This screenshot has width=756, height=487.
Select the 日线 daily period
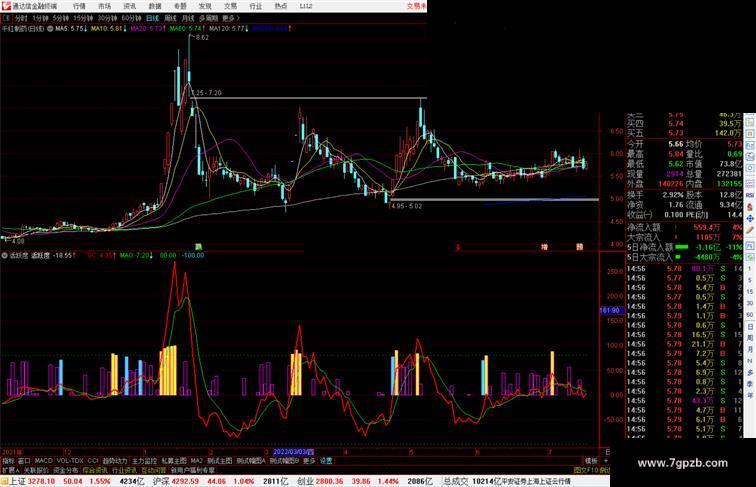click(x=152, y=18)
